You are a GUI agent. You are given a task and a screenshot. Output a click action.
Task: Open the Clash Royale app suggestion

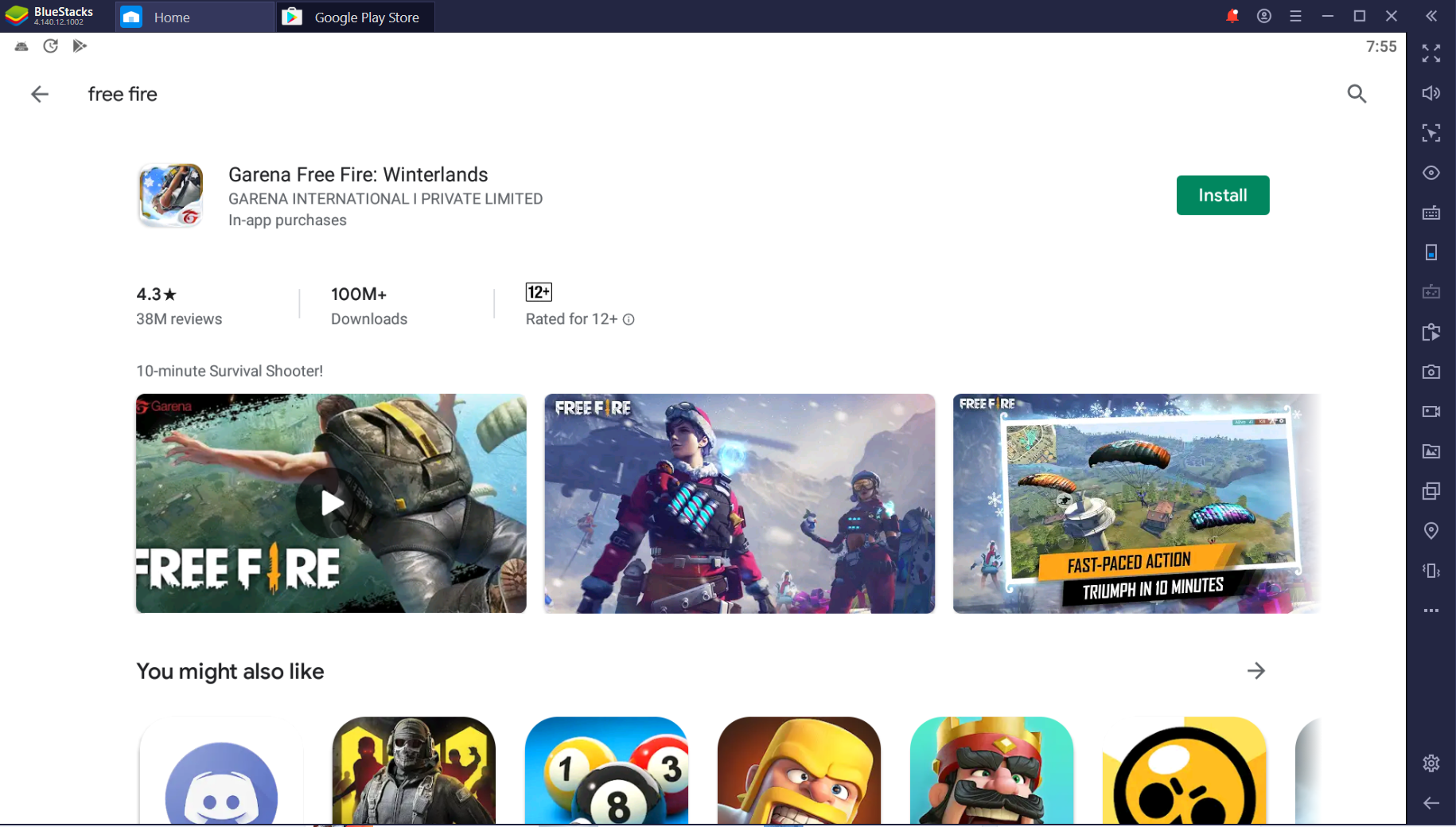click(991, 770)
